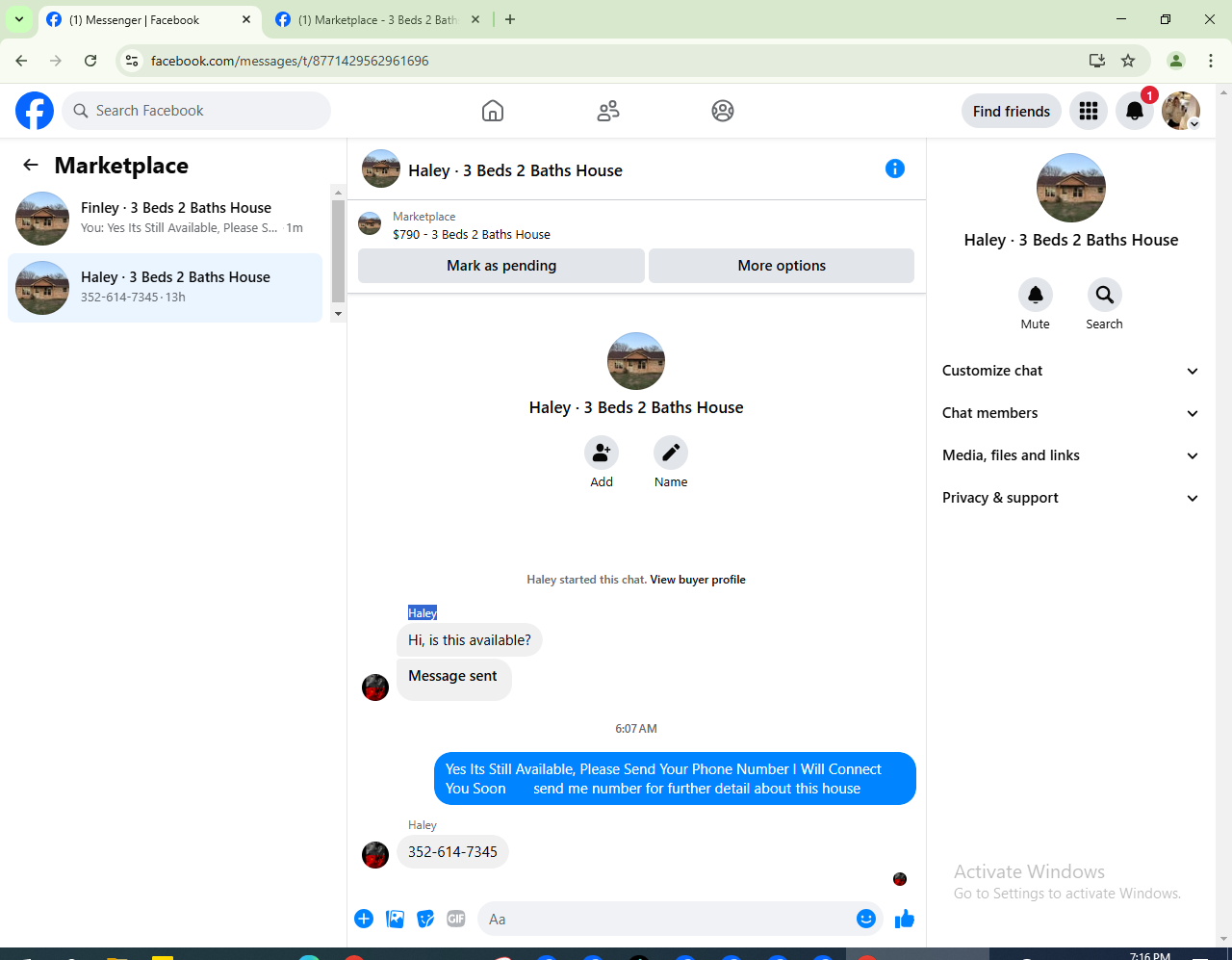Image resolution: width=1232 pixels, height=960 pixels.
Task: Go back with browser back arrow
Action: (x=21, y=61)
